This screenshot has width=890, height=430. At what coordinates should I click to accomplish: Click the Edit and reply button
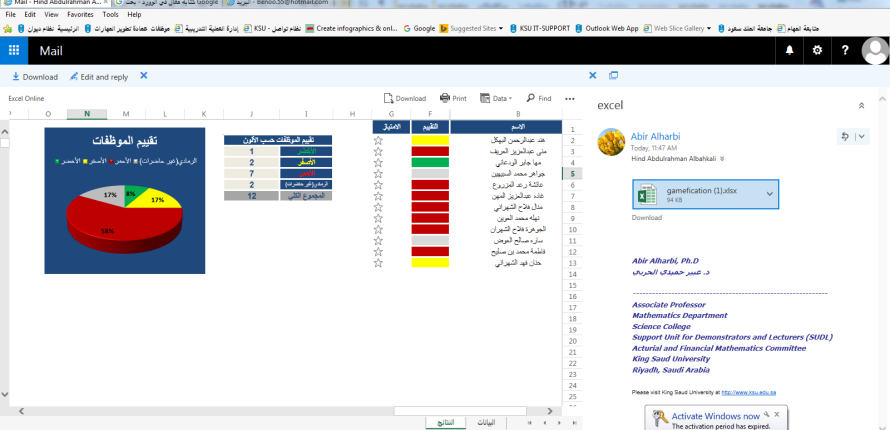click(x=98, y=76)
